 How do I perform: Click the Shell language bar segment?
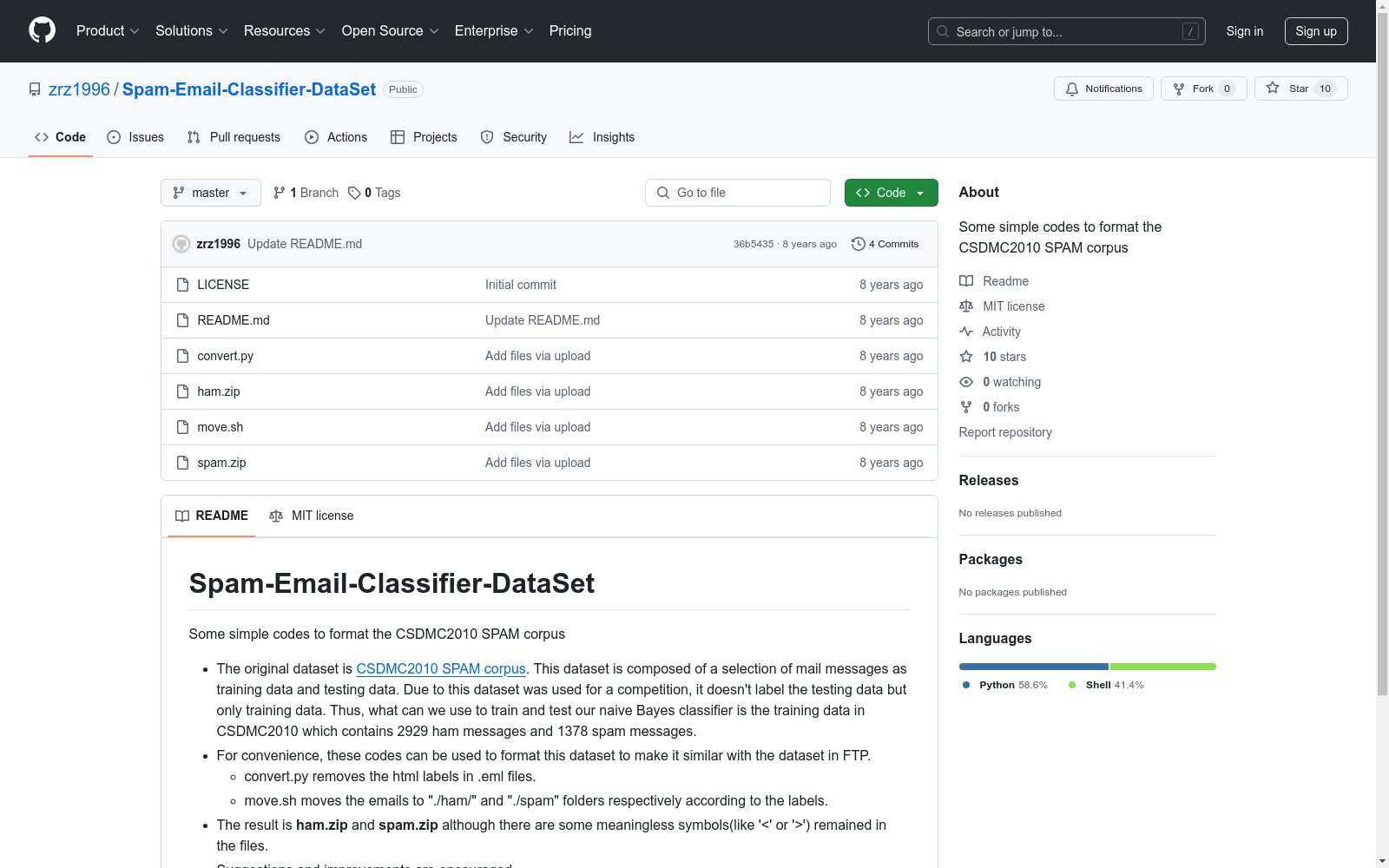tap(1163, 667)
